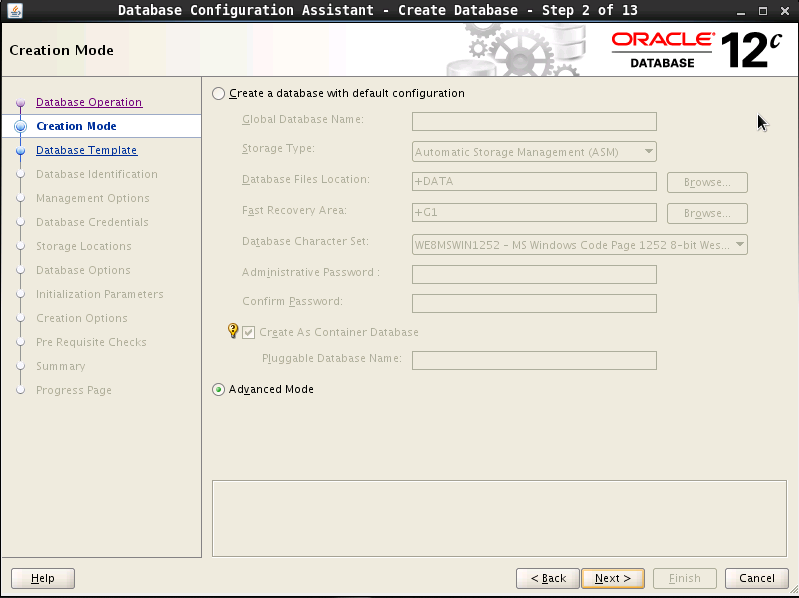
Task: Toggle Create As Container Database checkbox
Action: coord(249,333)
